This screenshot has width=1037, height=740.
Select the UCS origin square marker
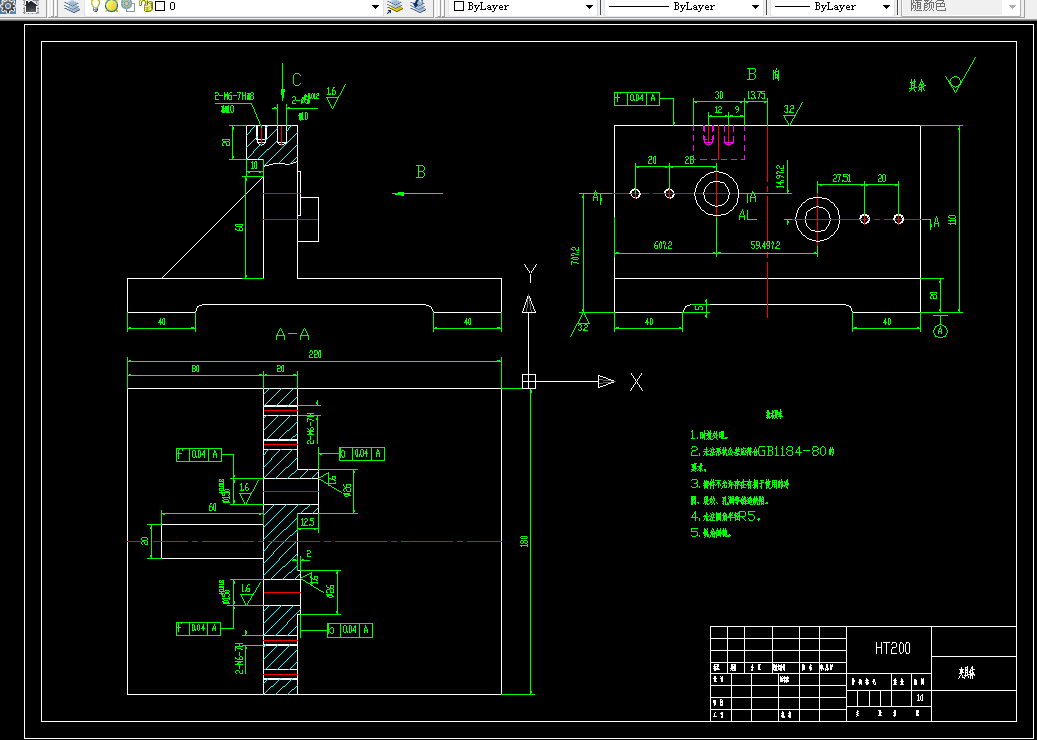pos(528,381)
